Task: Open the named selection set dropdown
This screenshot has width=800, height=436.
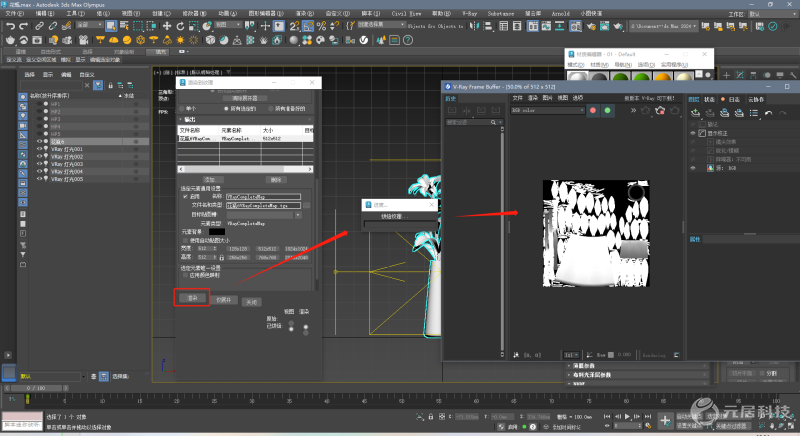Action: click(381, 25)
